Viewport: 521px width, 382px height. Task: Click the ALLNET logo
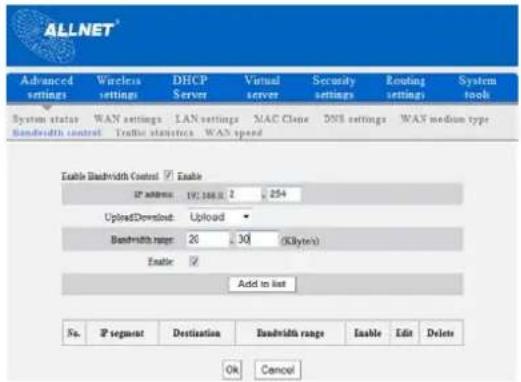(65, 35)
